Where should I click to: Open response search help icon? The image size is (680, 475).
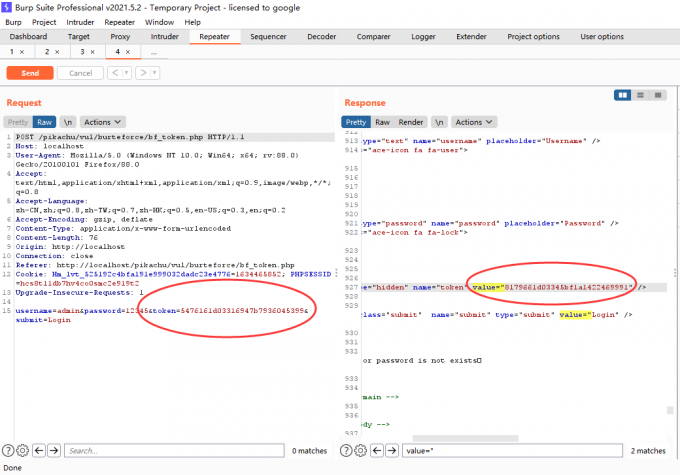click(346, 451)
